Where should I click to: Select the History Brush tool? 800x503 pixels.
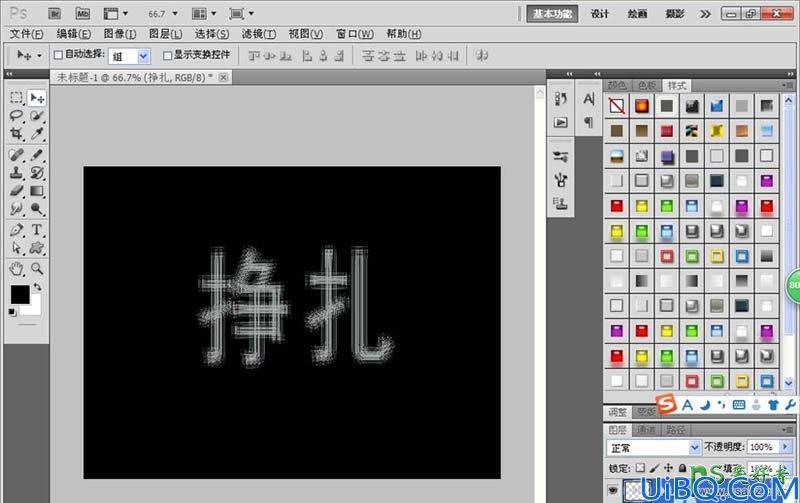[x=37, y=172]
